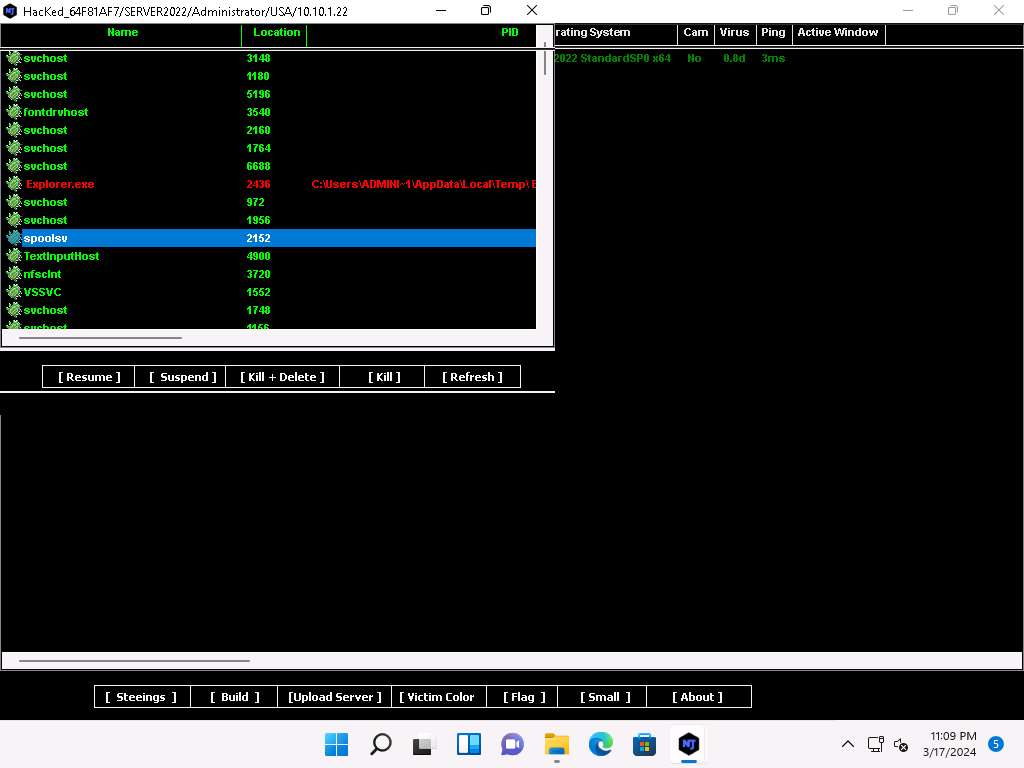
Task: Click the Active Window column header
Action: [x=837, y=33]
